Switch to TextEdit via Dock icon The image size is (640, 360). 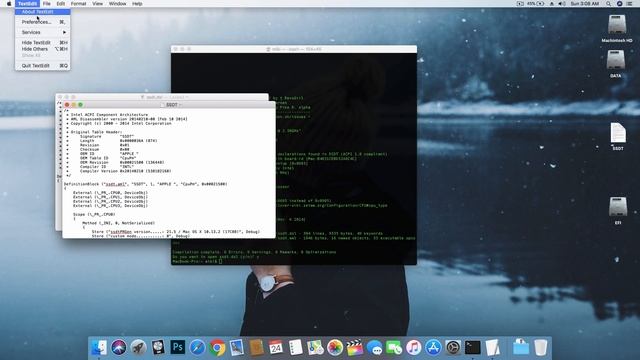[x=492, y=348]
